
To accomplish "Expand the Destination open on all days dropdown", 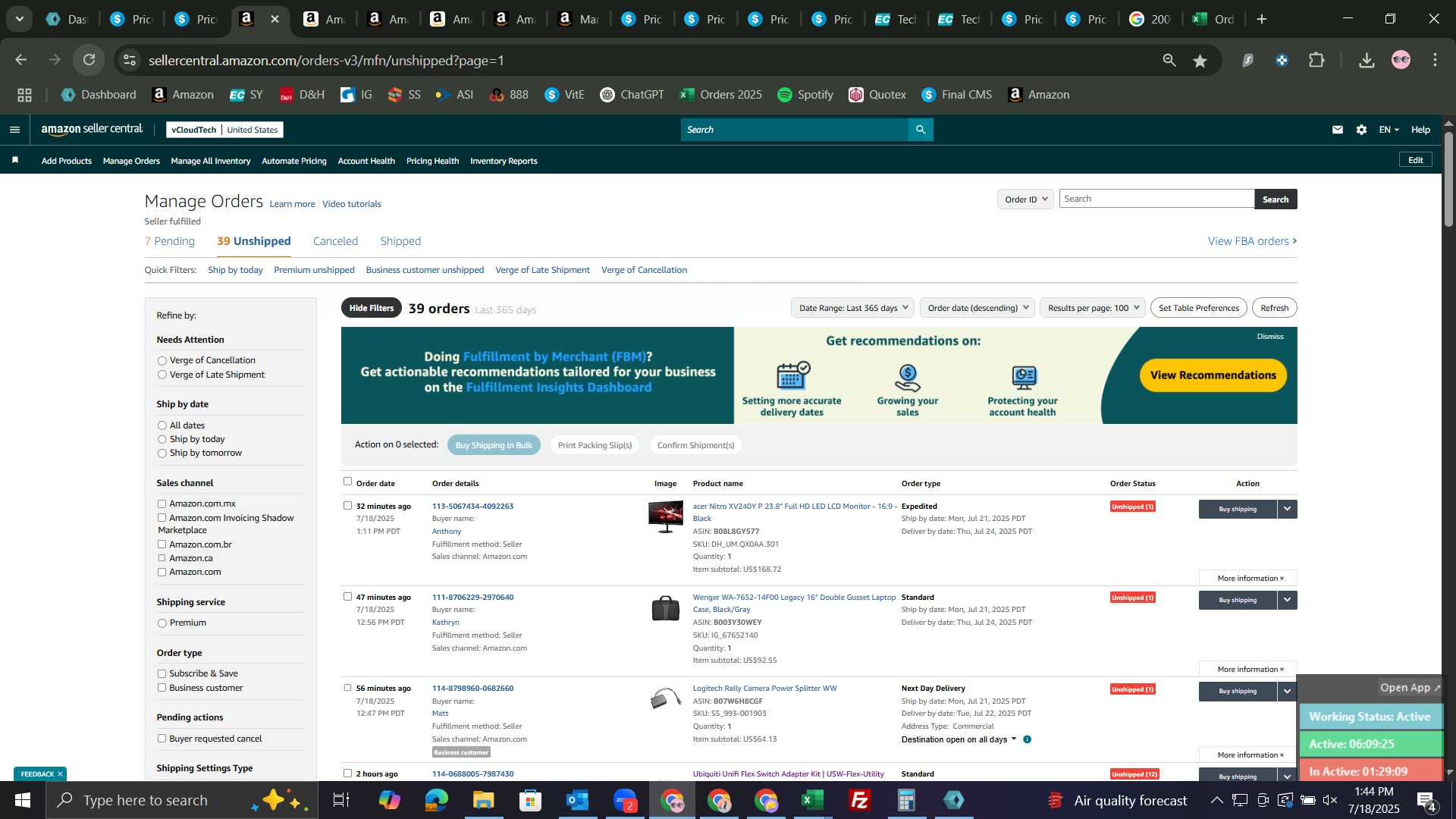I will pyautogui.click(x=959, y=739).
